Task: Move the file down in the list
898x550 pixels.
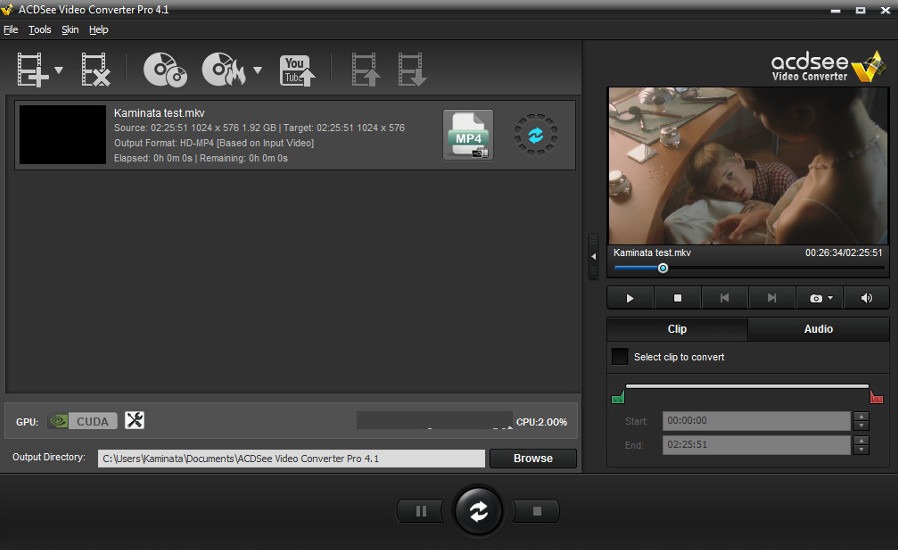Action: pos(412,70)
